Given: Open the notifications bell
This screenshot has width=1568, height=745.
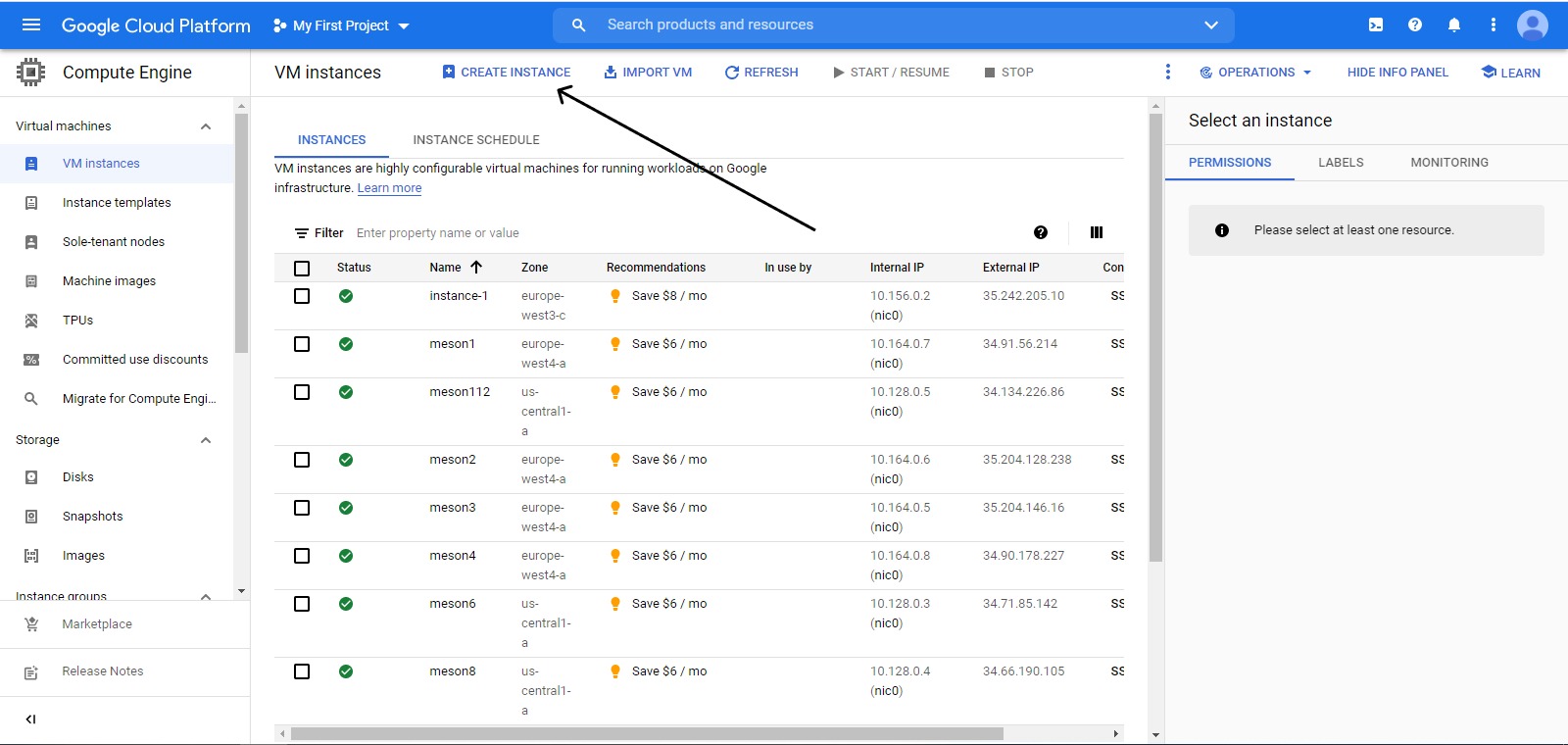Looking at the screenshot, I should coord(1454,25).
